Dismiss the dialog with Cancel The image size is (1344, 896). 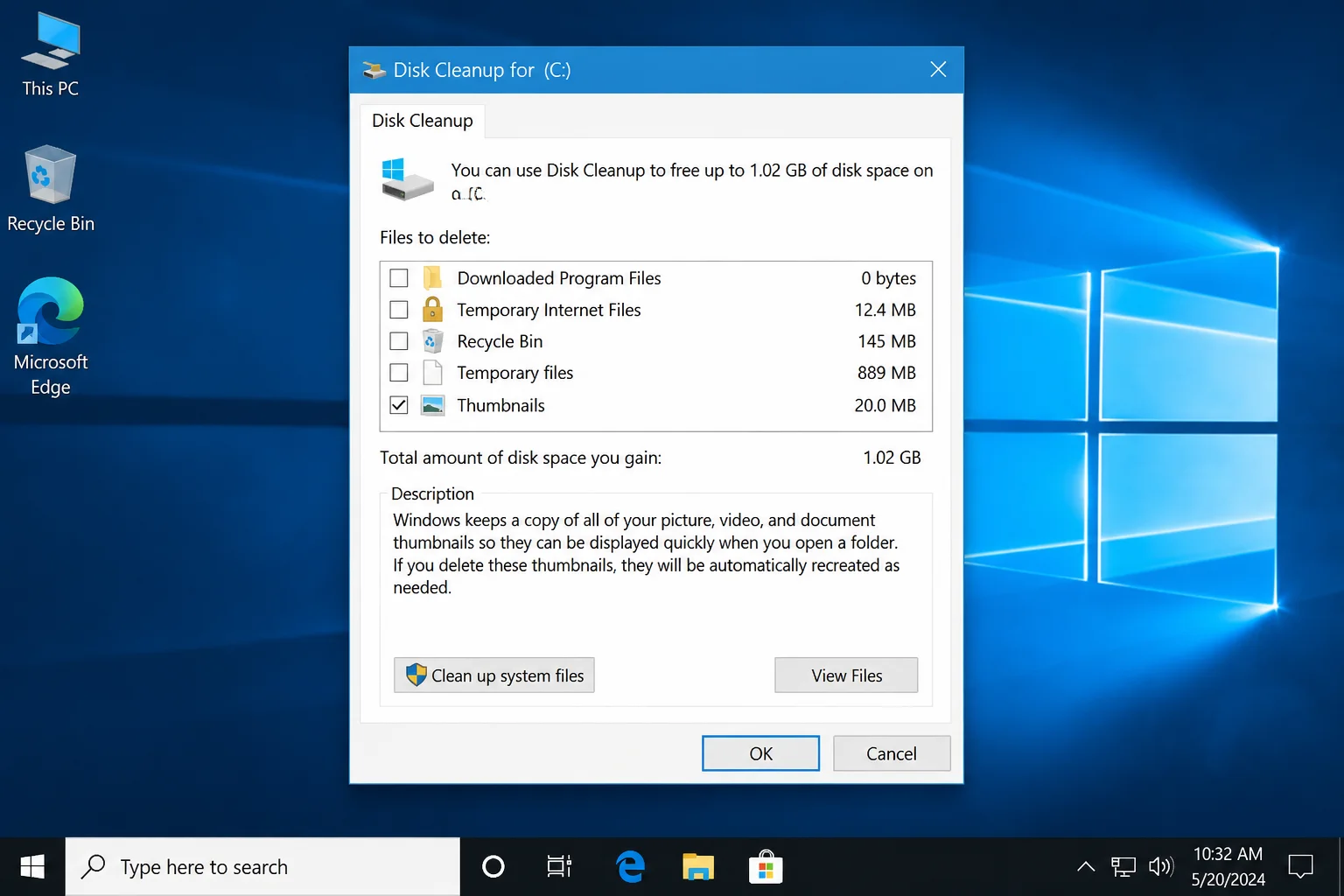[x=892, y=753]
